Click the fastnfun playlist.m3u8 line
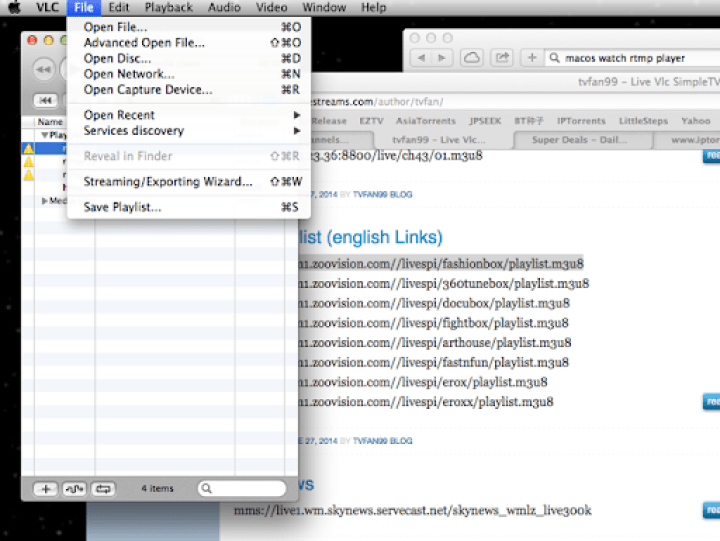720x541 pixels. click(434, 362)
